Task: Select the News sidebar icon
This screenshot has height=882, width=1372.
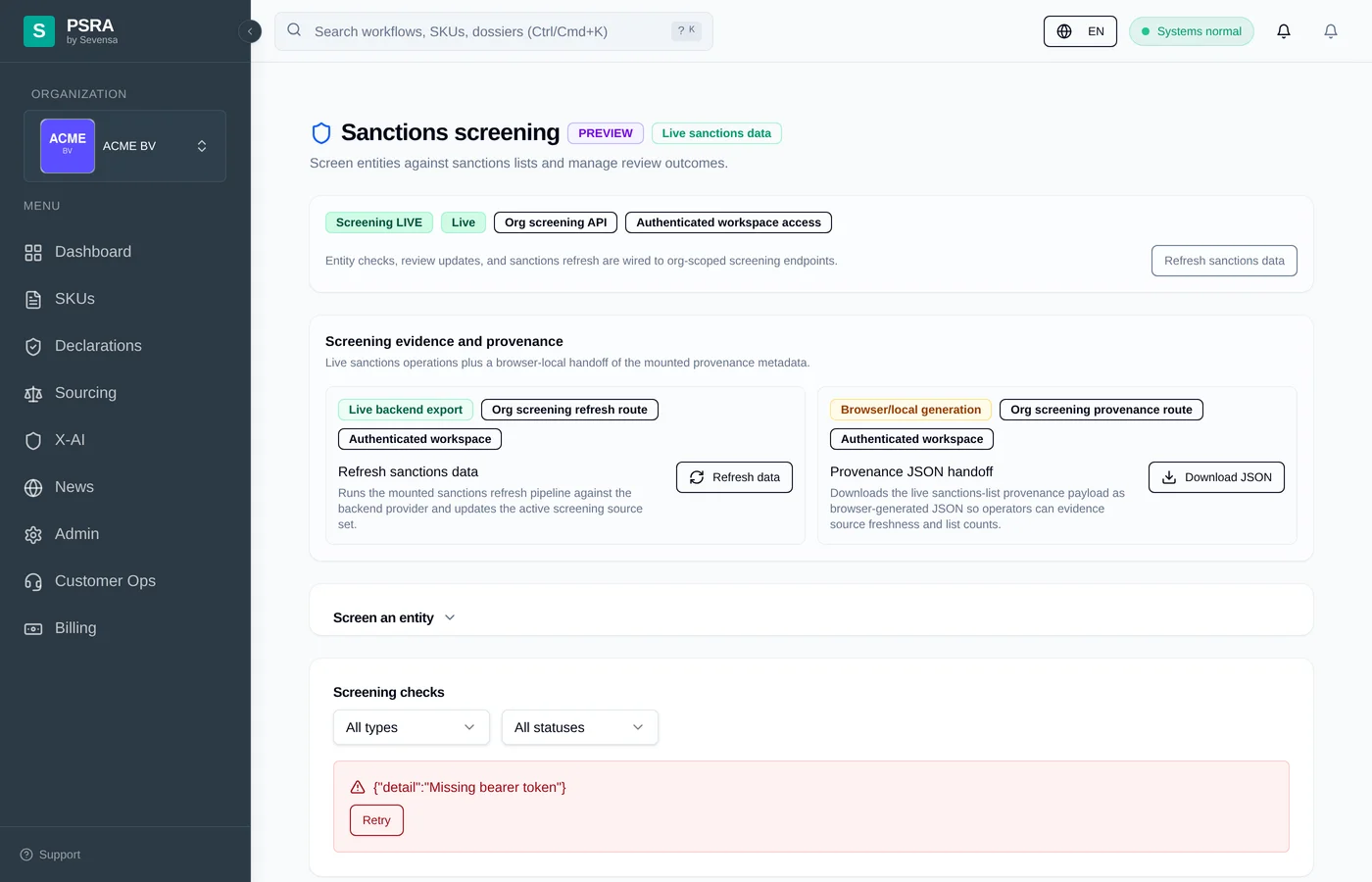Action: (x=32, y=486)
